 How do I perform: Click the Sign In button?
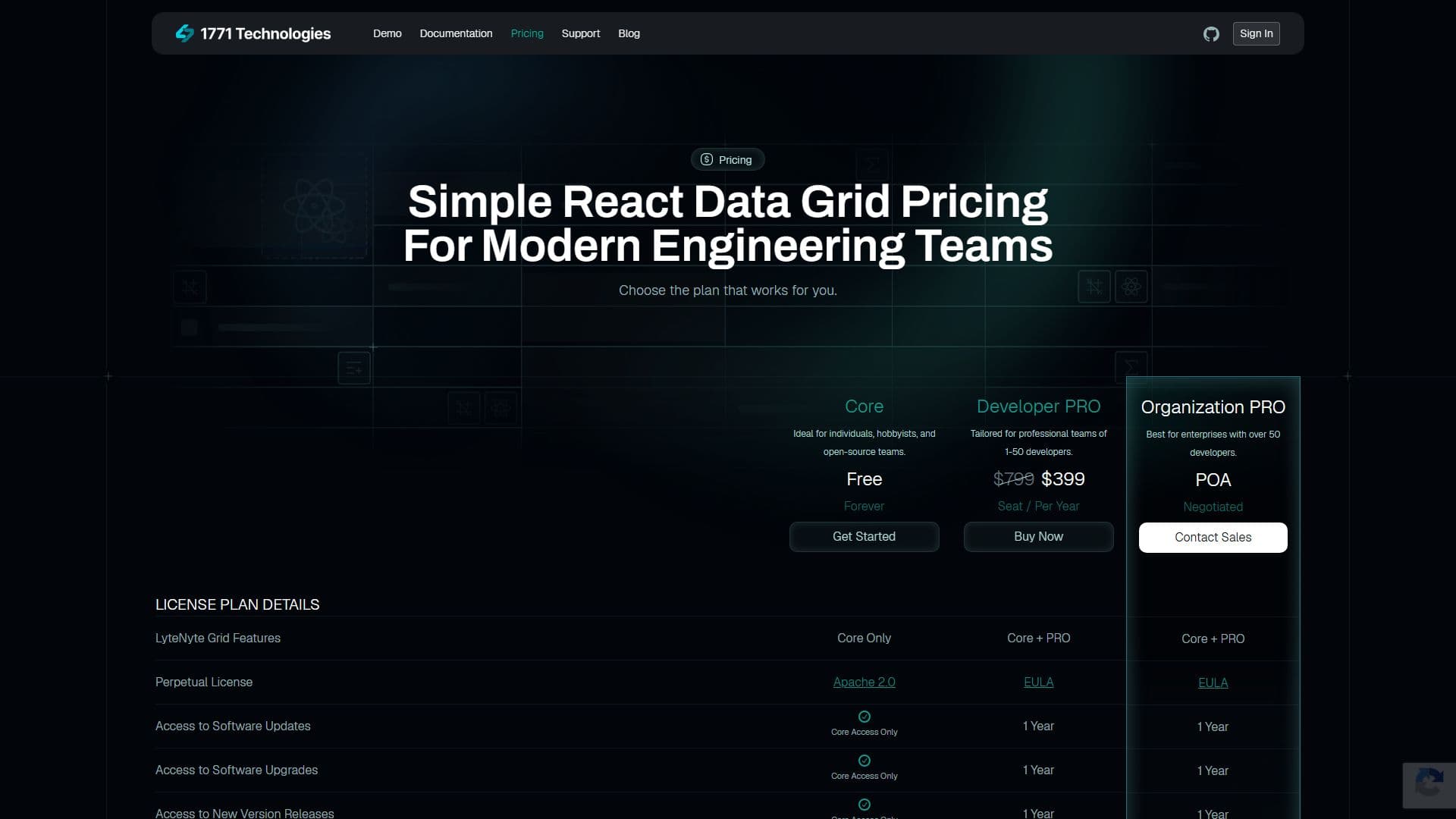point(1257,33)
